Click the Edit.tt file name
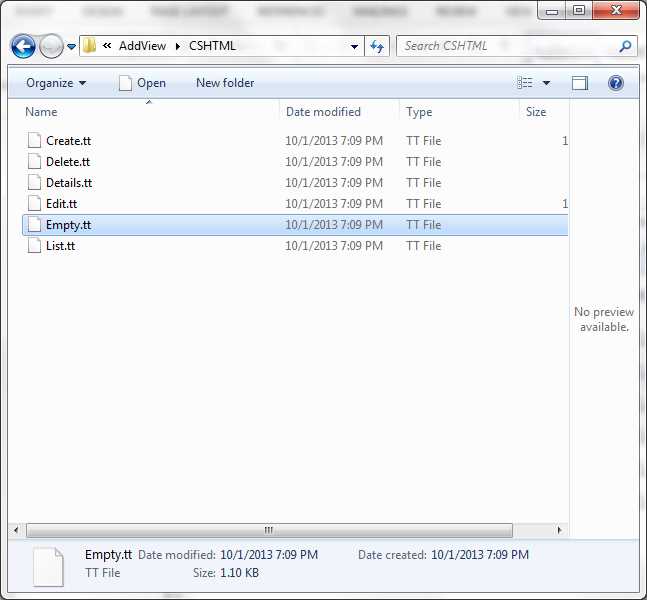The image size is (647, 600). click(x=61, y=204)
